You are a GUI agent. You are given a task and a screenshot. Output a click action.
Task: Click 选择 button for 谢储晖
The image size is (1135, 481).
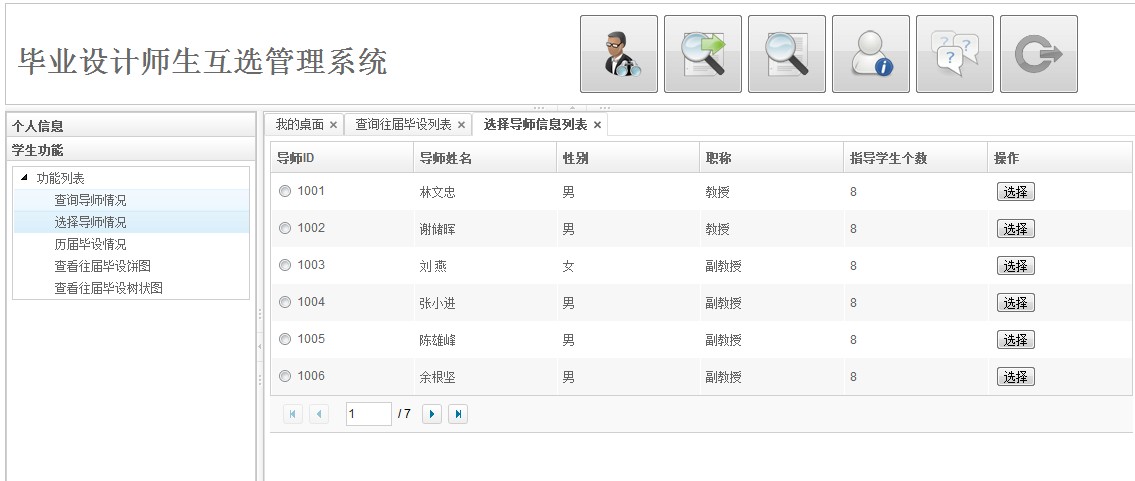coord(1016,229)
